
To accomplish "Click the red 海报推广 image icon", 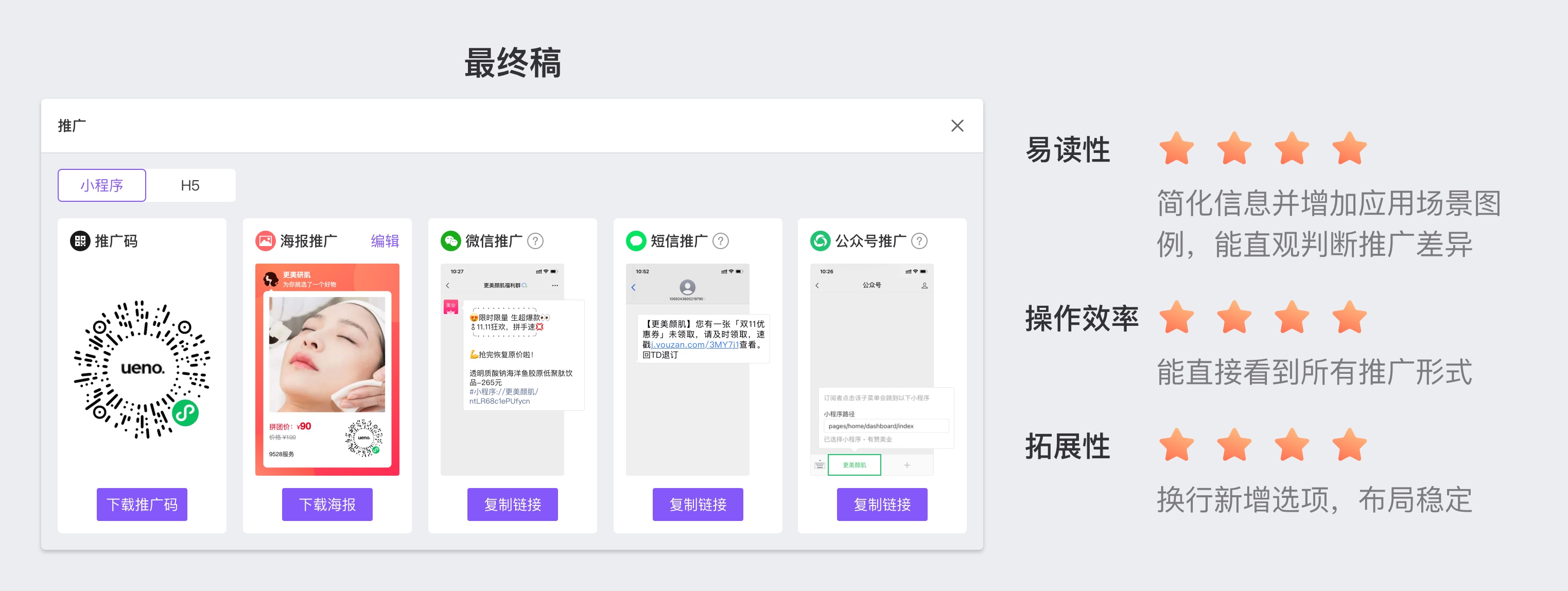I will coord(266,241).
